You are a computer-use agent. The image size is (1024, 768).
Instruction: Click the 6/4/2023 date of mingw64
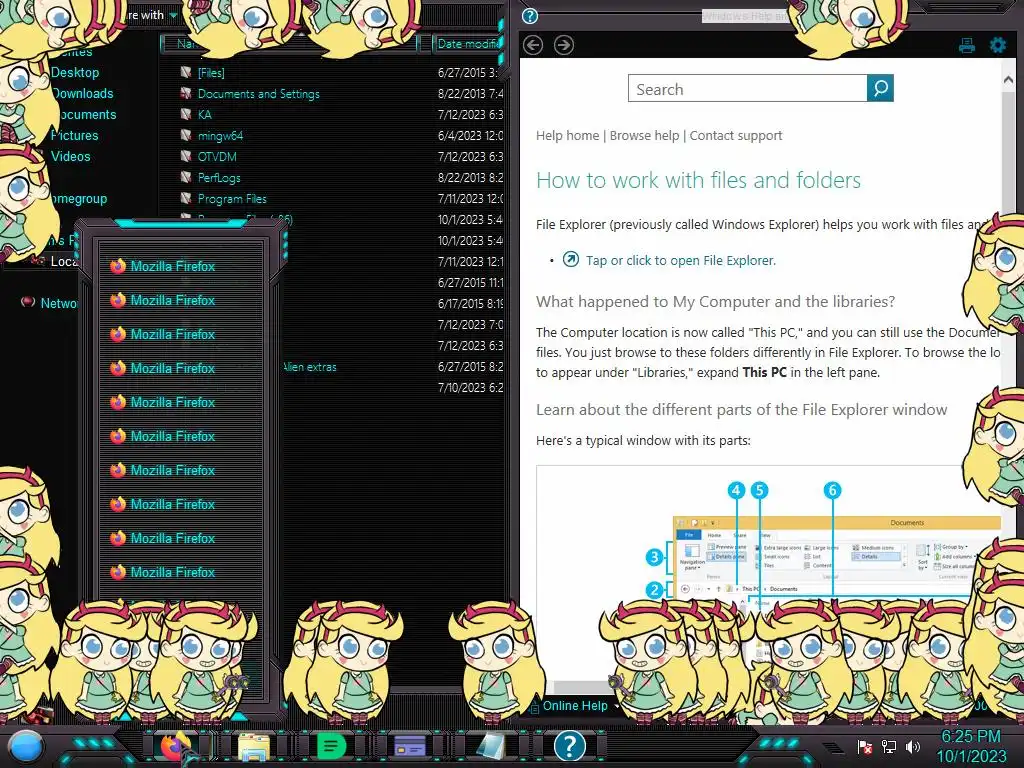click(470, 136)
